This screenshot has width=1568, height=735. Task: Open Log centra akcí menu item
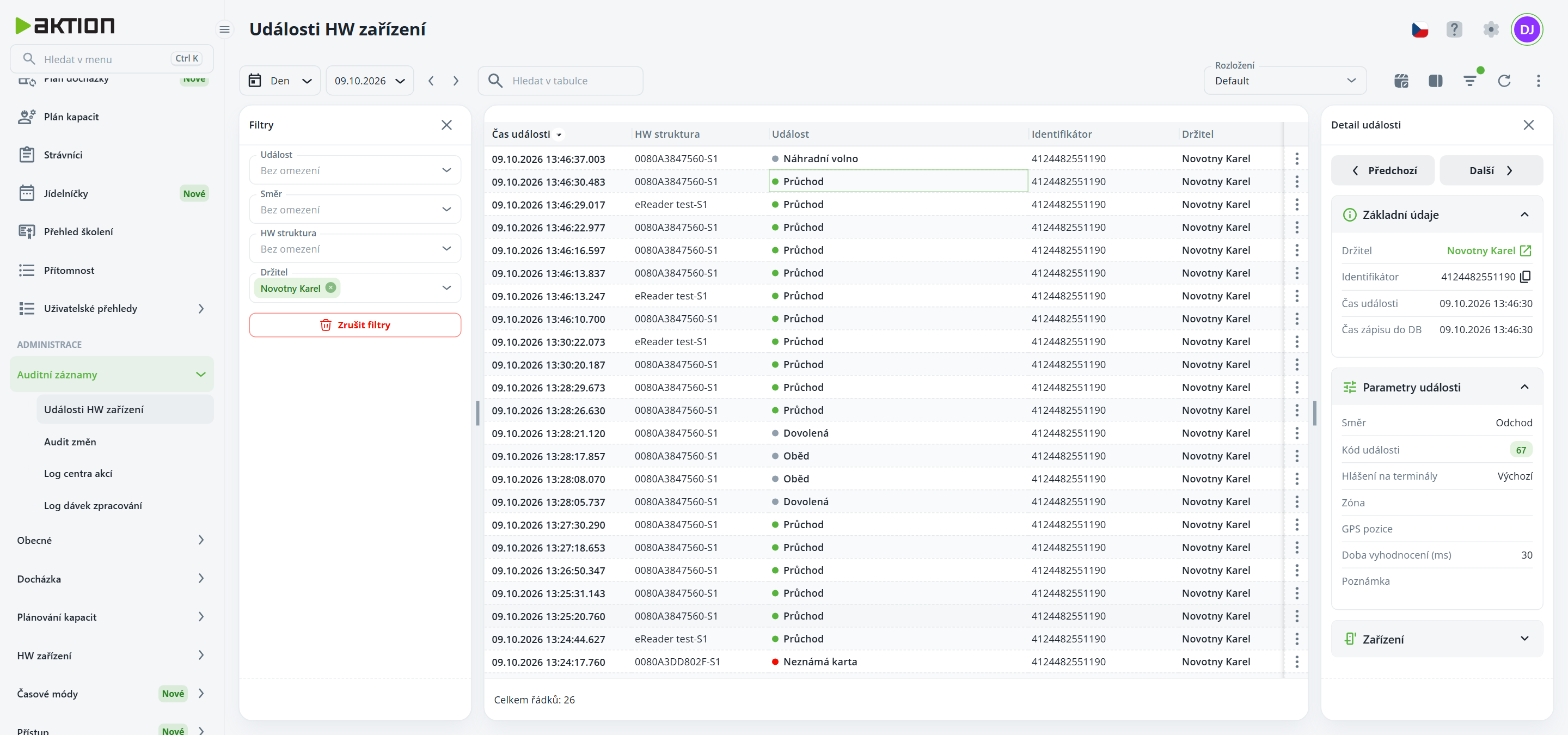coord(78,473)
